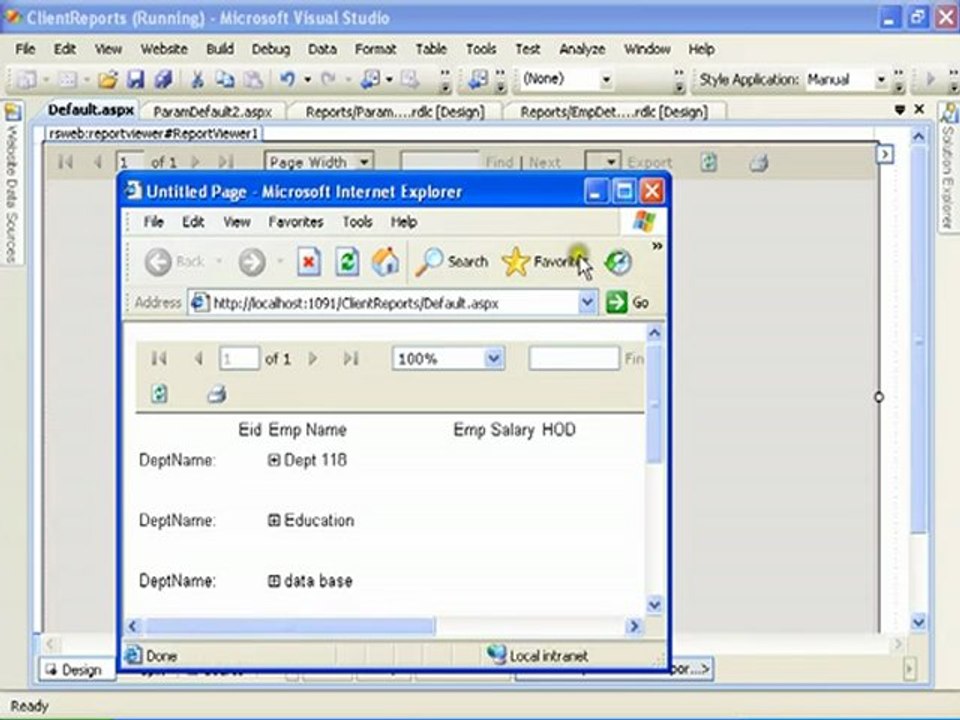Go to next page in browser report viewer
The image size is (960, 720).
pyautogui.click(x=313, y=358)
